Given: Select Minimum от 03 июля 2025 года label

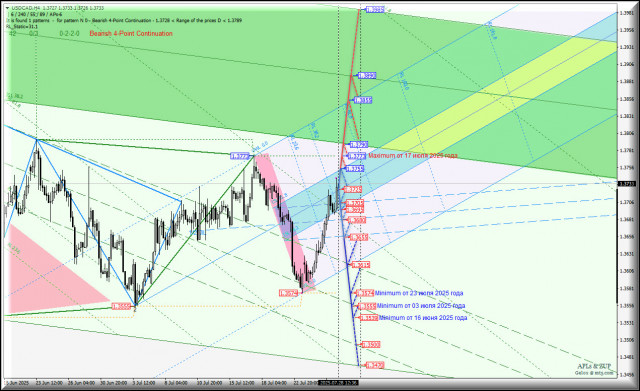Looking at the screenshot, I should pos(421,306).
